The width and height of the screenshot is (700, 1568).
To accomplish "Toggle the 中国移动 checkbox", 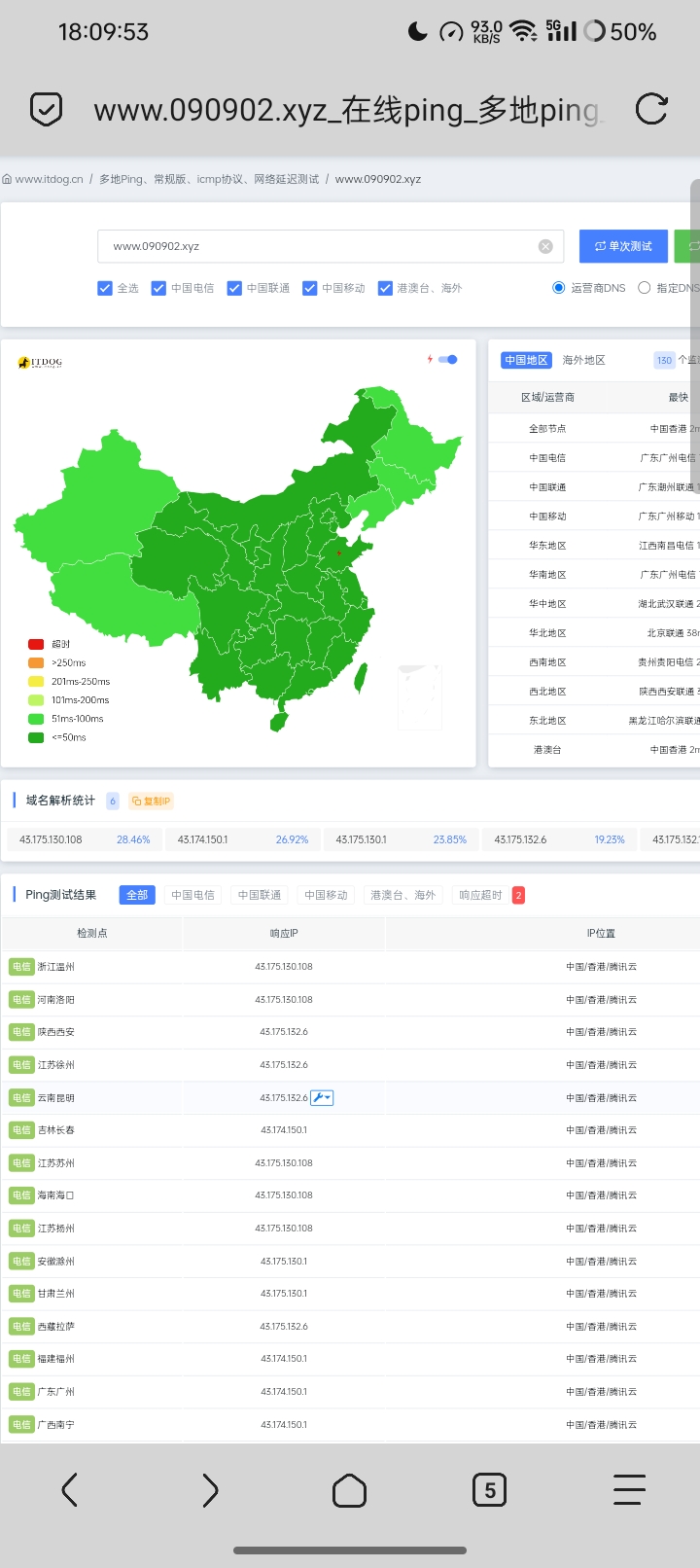I will (309, 288).
